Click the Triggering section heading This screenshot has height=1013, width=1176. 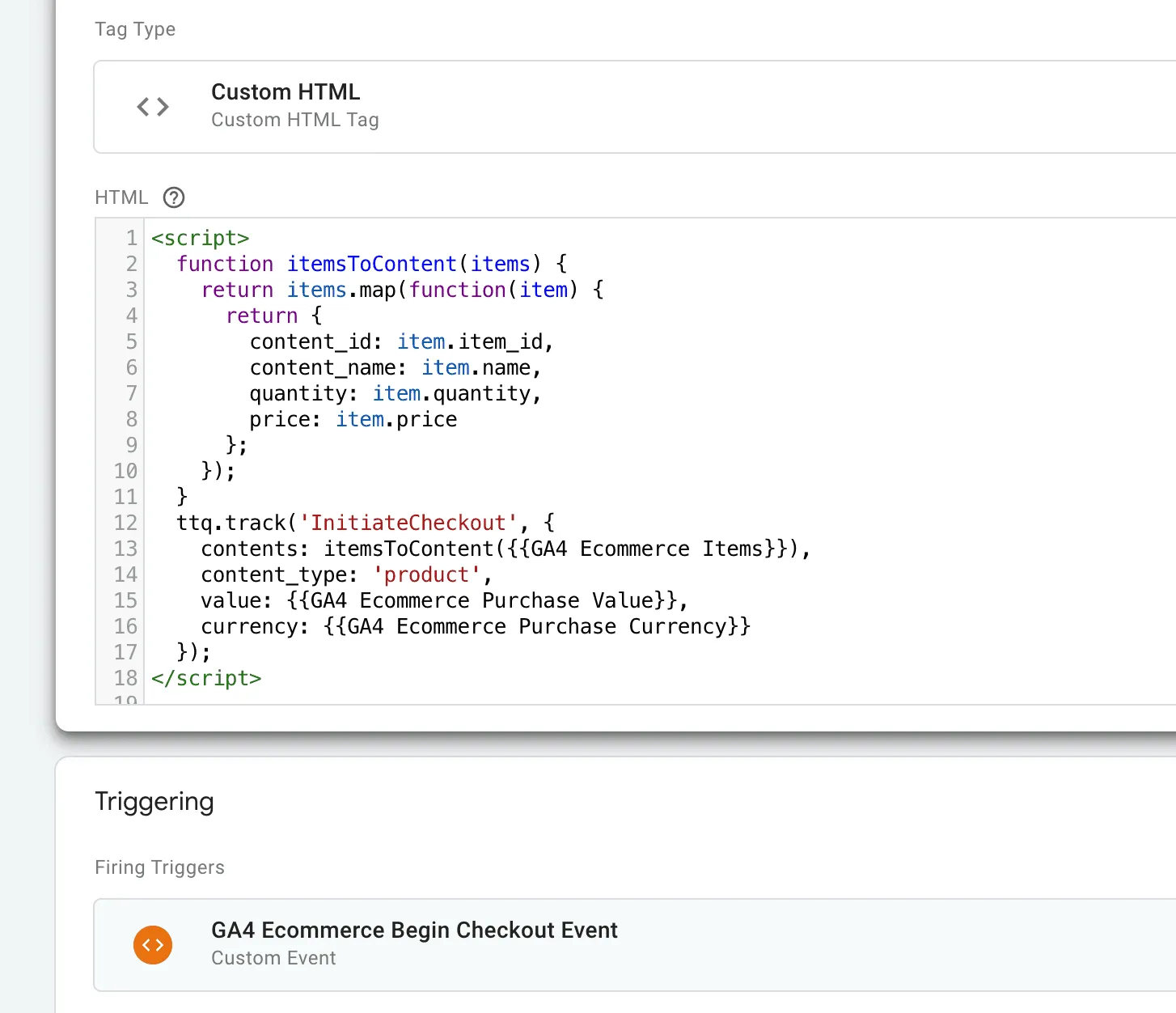point(154,802)
